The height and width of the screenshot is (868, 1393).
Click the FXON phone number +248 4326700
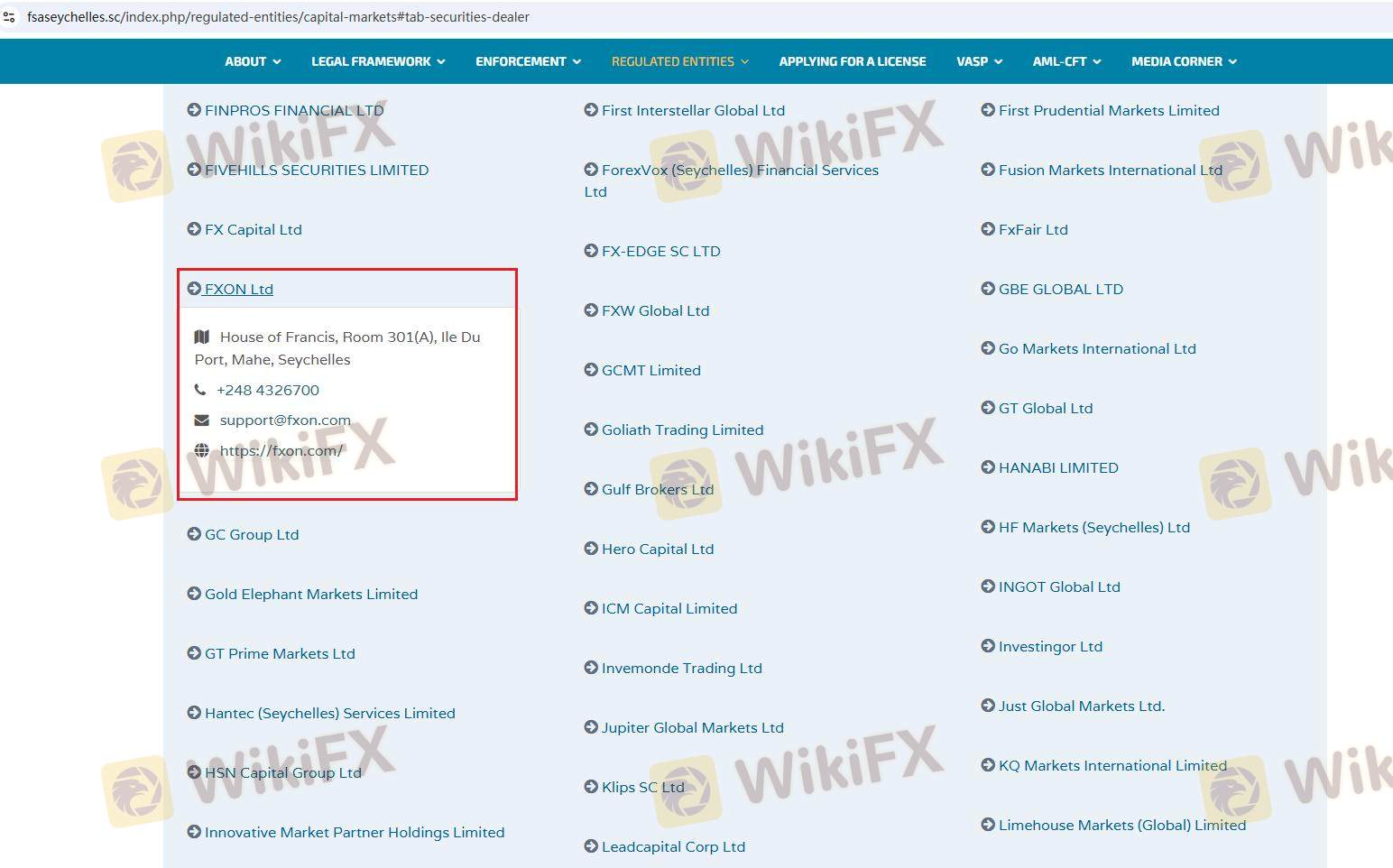coord(268,390)
